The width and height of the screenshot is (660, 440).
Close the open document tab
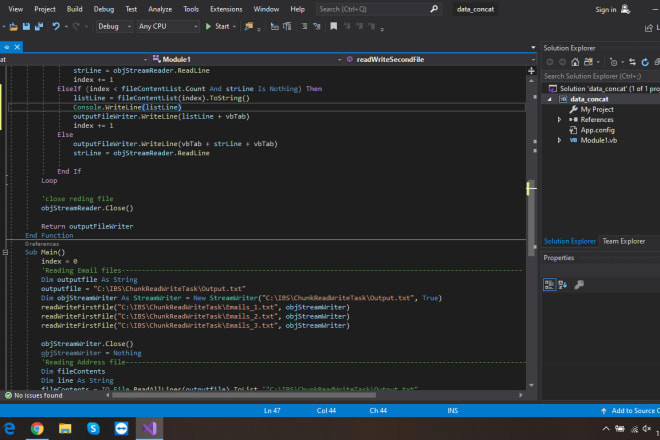pos(17,47)
